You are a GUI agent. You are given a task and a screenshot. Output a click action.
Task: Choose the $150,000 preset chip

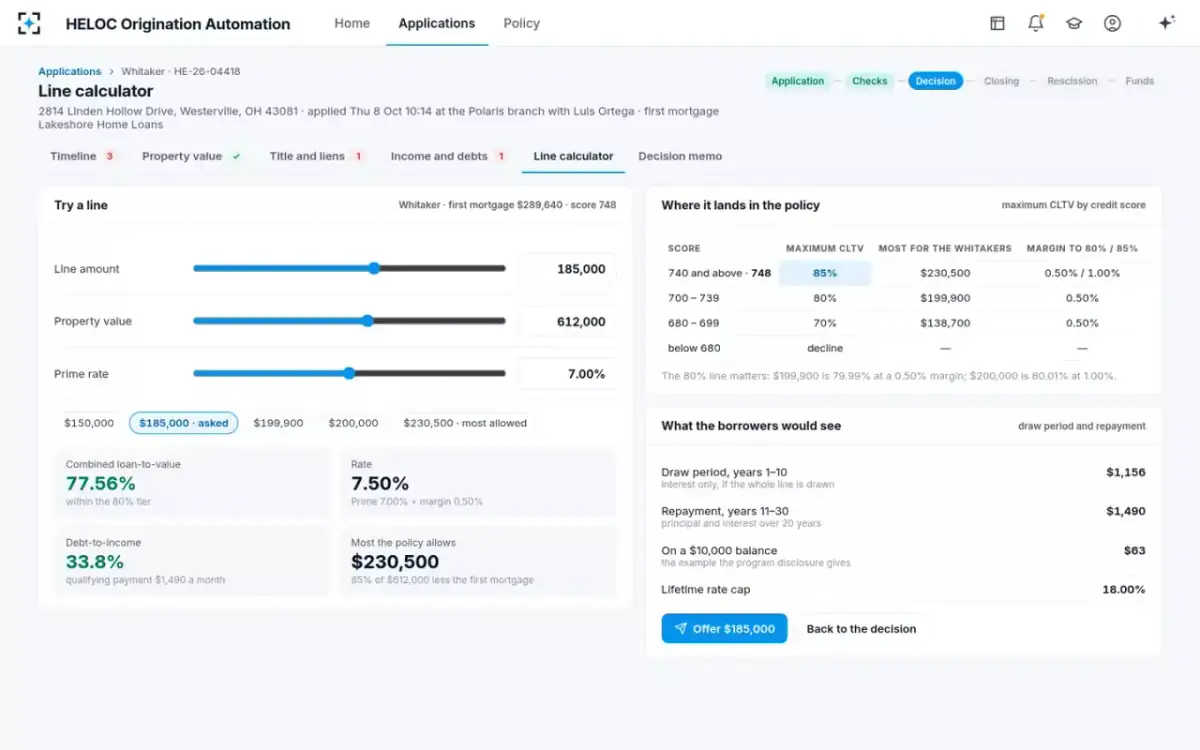pos(89,423)
